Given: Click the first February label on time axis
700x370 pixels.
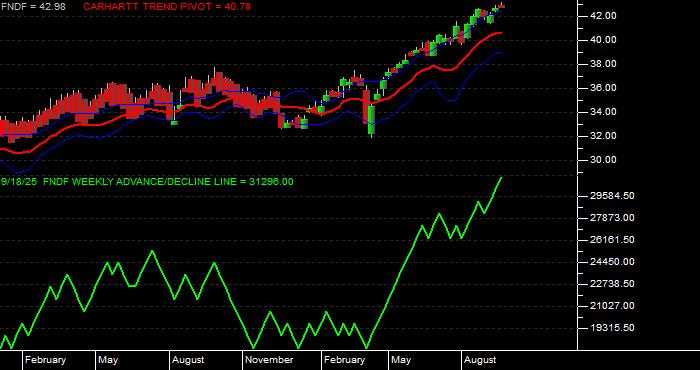Looking at the screenshot, I should [x=46, y=360].
